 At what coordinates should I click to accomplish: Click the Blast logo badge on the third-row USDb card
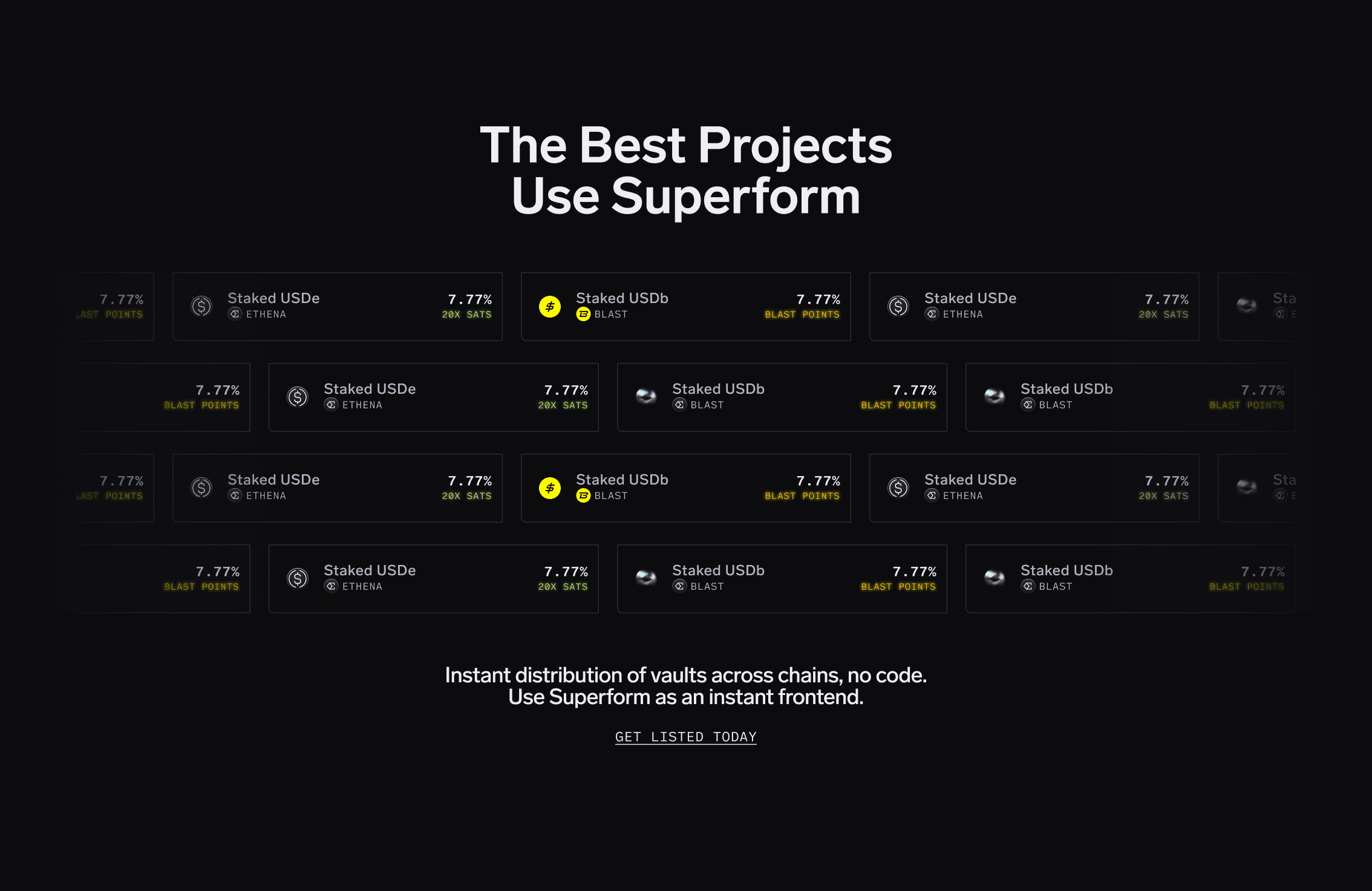583,495
